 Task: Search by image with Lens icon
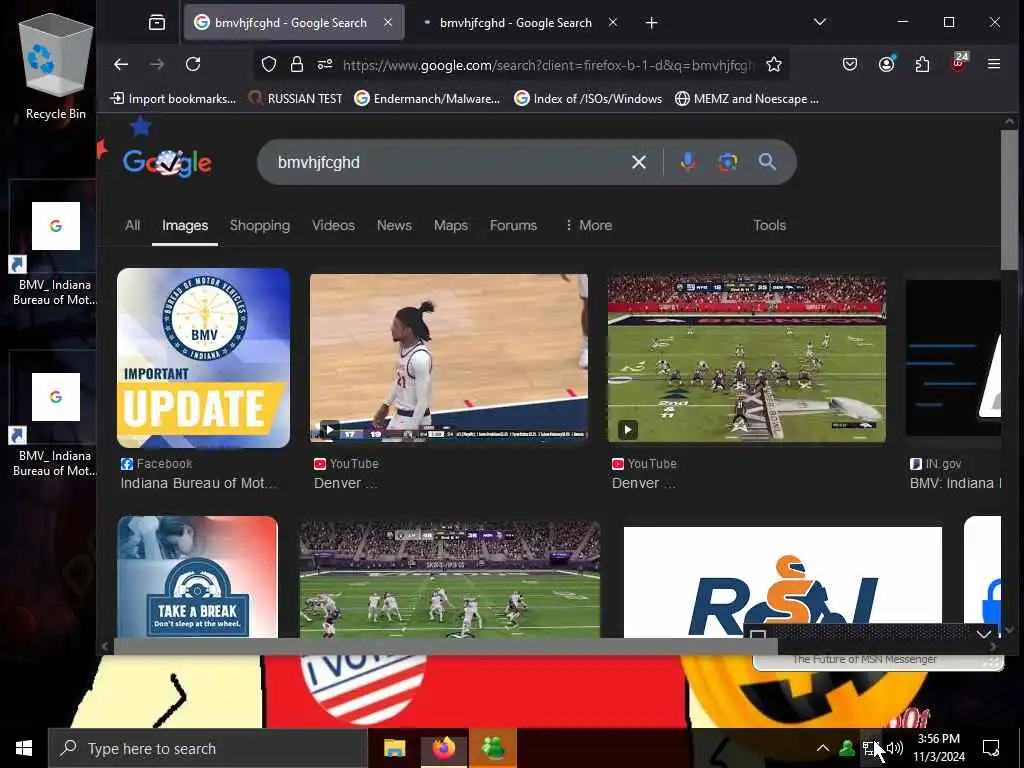[728, 162]
